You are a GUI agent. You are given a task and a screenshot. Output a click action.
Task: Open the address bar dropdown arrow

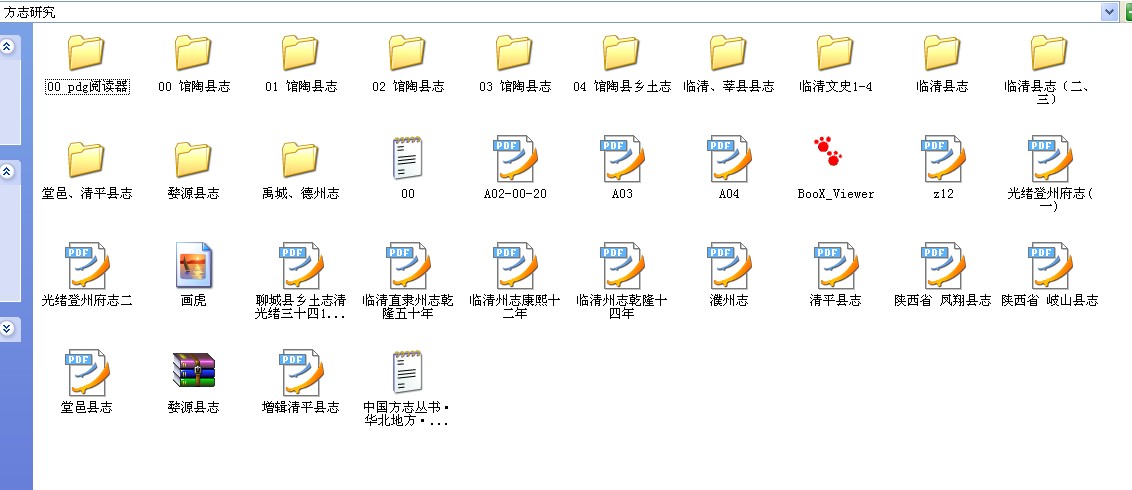pyautogui.click(x=1109, y=12)
